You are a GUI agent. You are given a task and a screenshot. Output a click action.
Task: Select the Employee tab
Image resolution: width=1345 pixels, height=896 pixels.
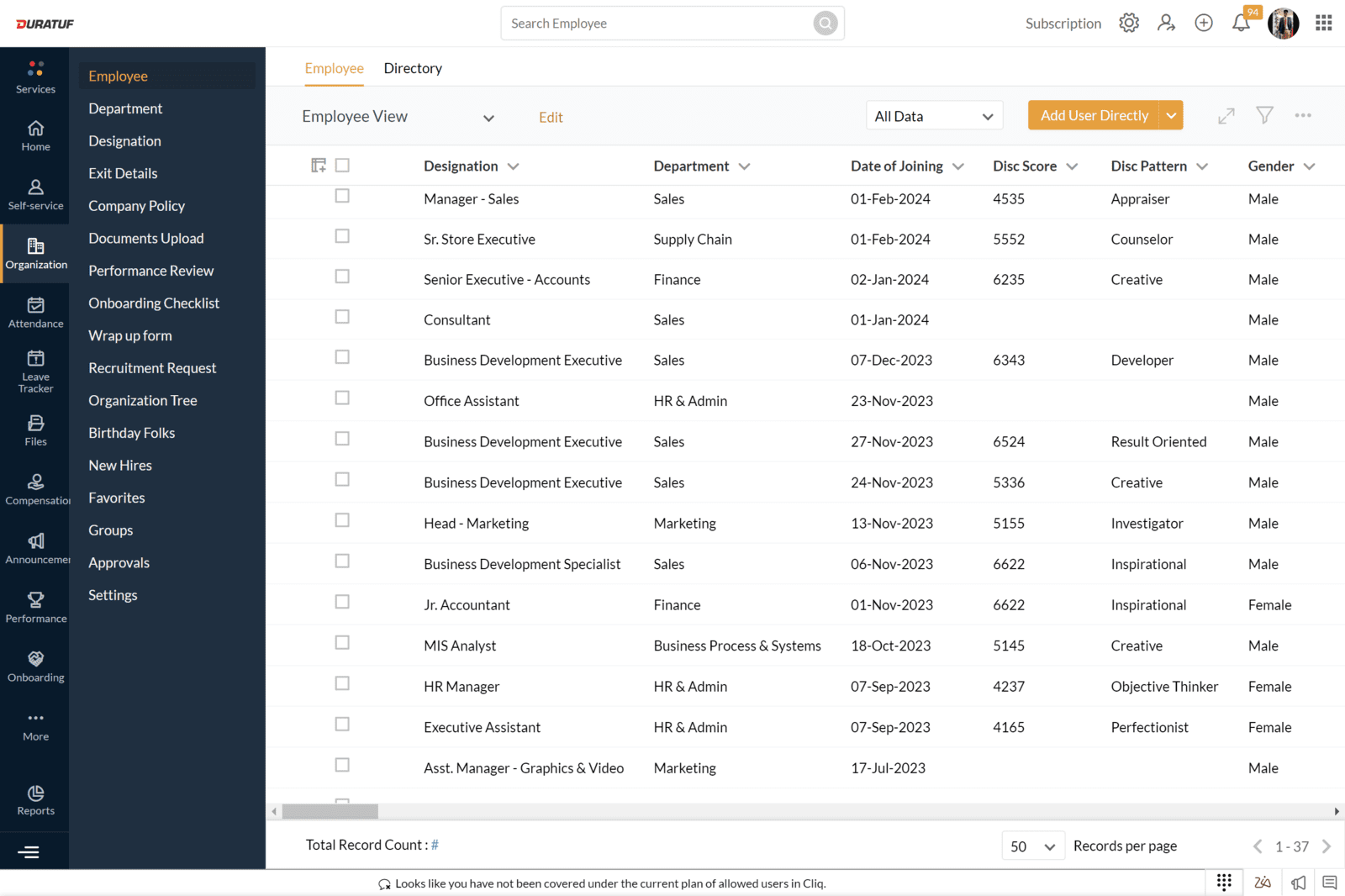(334, 68)
